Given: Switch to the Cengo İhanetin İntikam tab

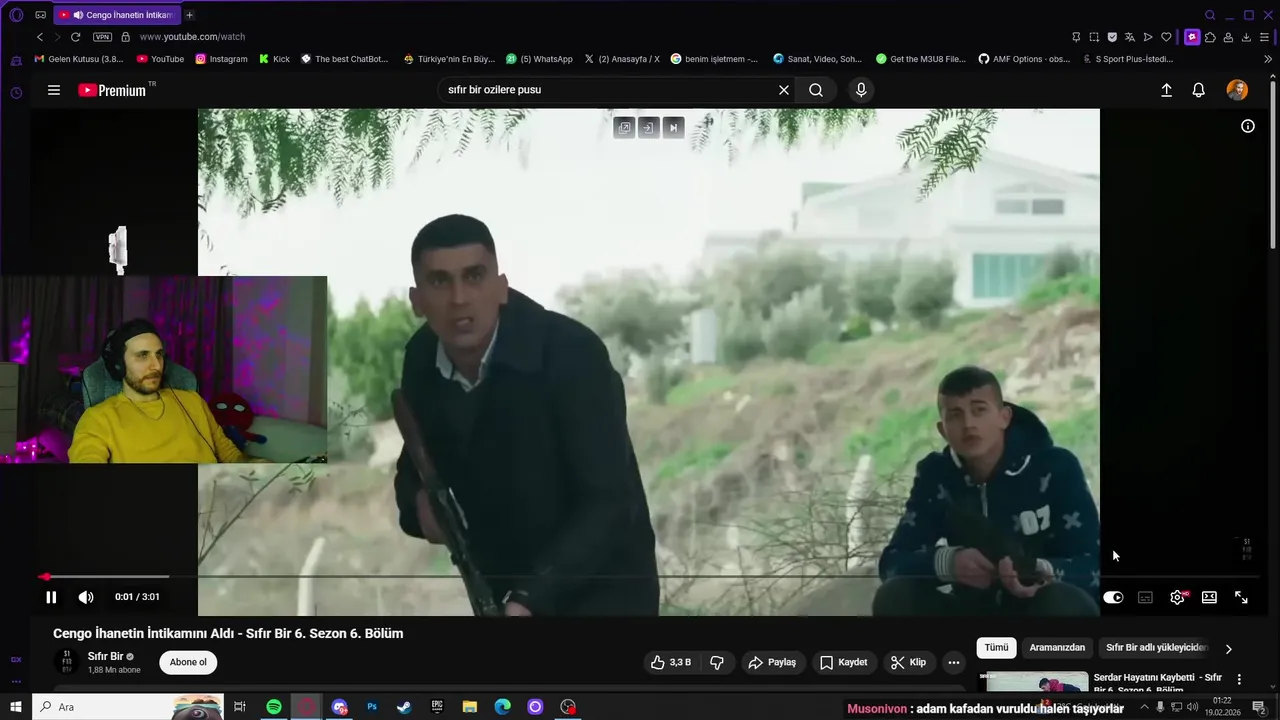Looking at the screenshot, I should [x=117, y=15].
